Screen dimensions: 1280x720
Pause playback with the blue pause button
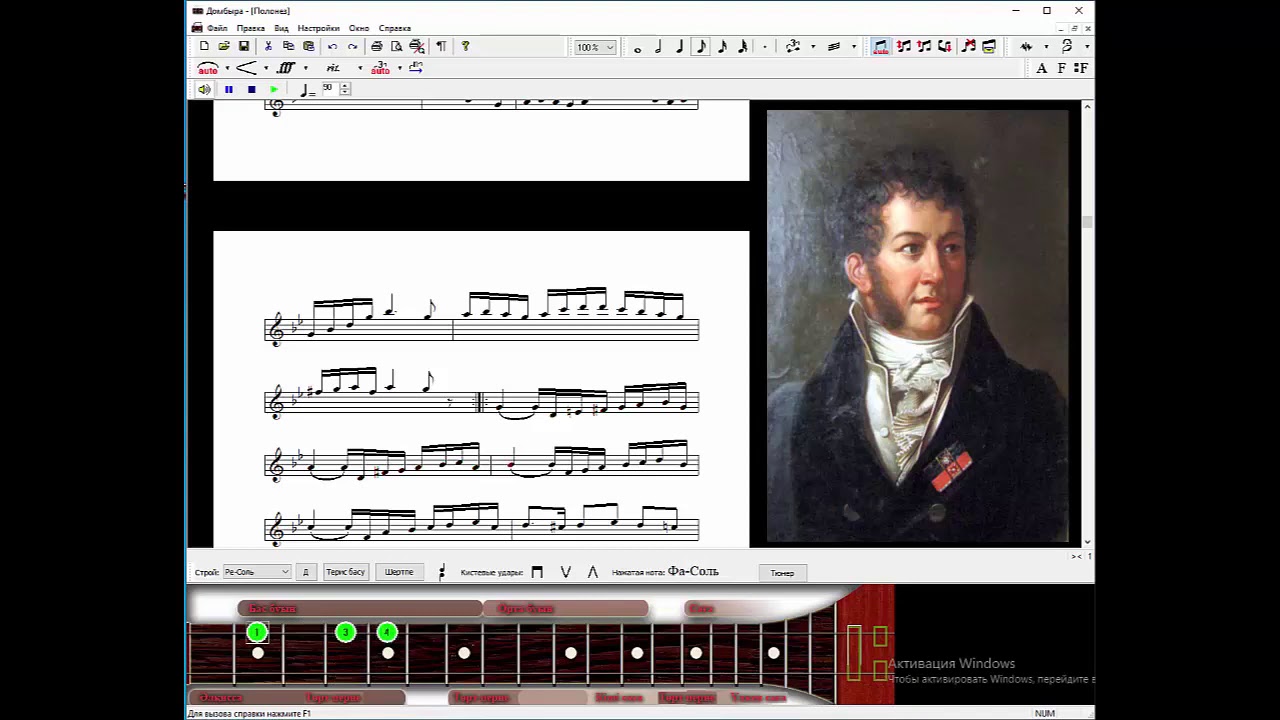229,89
